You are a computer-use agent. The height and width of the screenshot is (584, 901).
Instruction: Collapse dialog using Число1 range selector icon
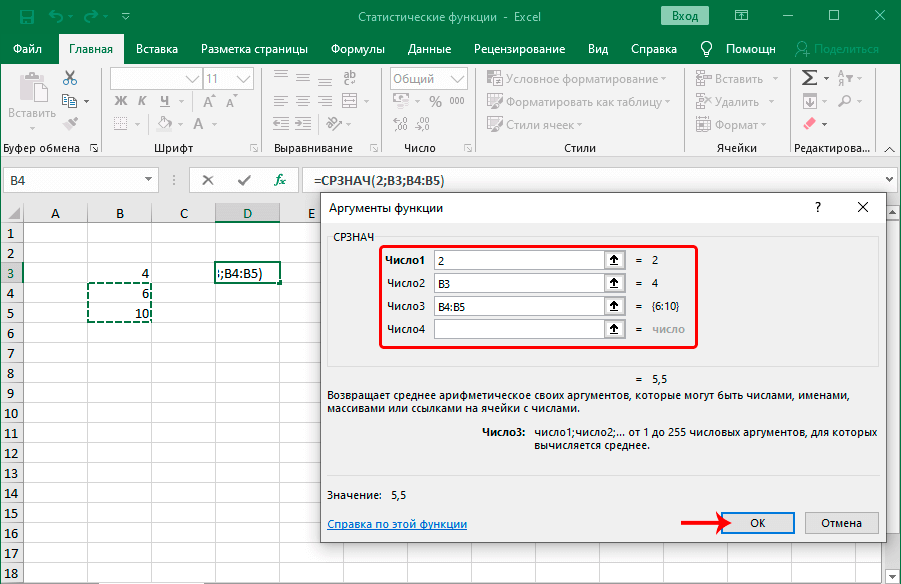click(613, 260)
